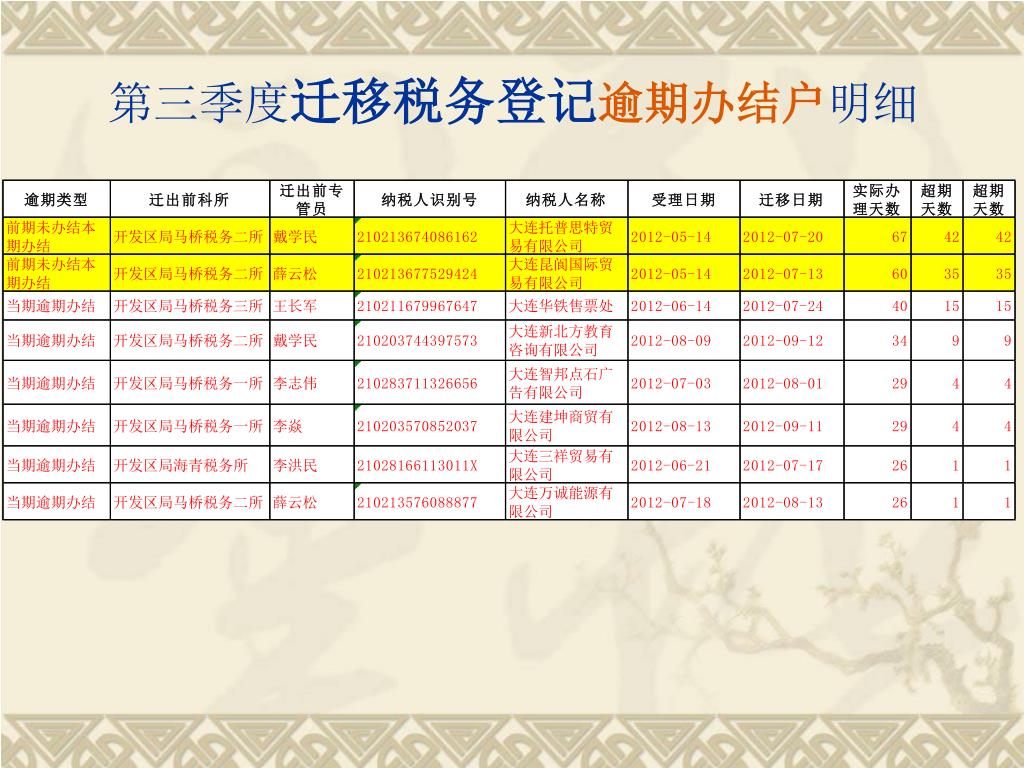
Task: Click office 开发区局海青税务所
Action: (x=181, y=466)
